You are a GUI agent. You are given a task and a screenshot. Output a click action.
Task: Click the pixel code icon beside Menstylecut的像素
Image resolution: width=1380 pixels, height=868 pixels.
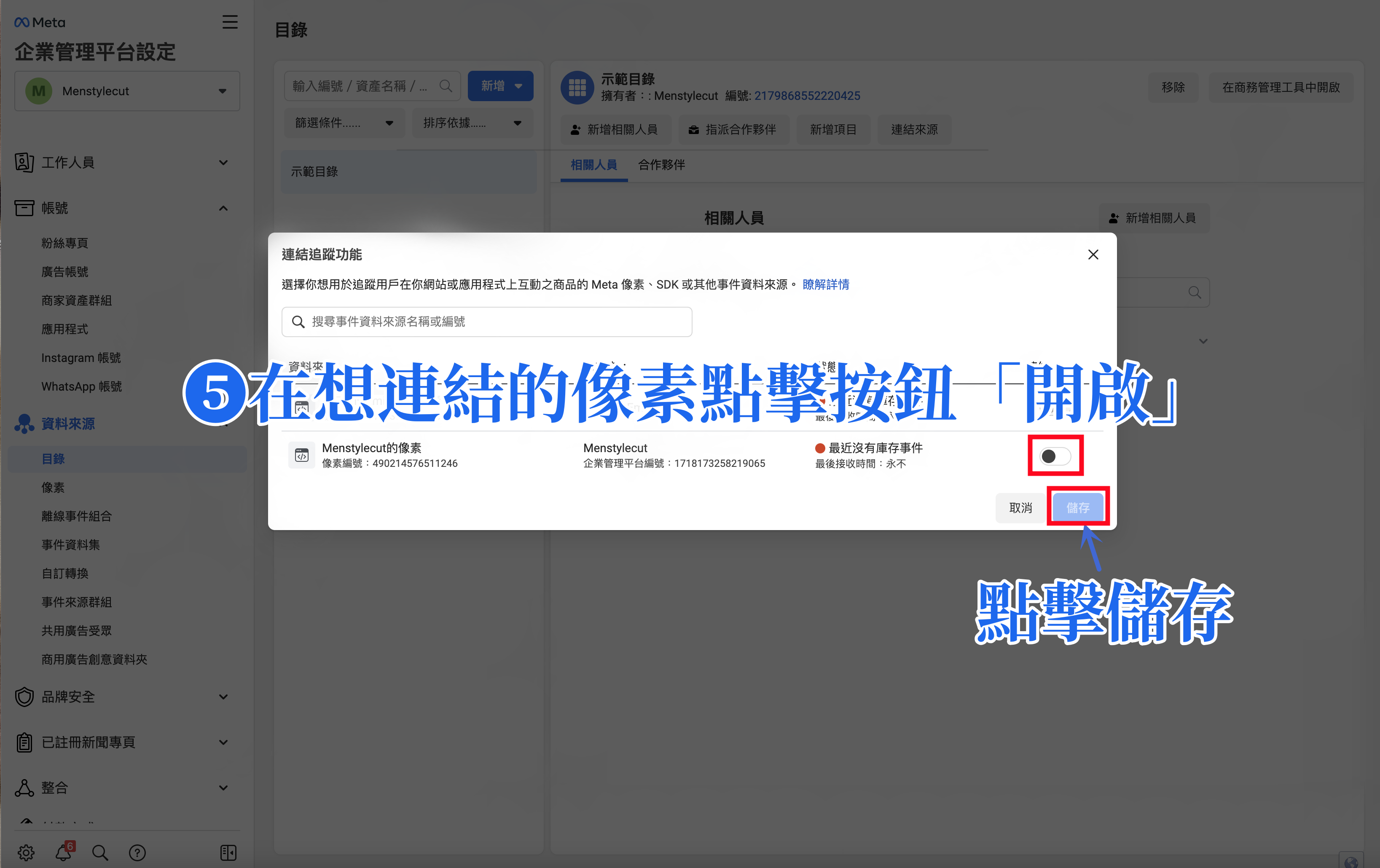301,455
